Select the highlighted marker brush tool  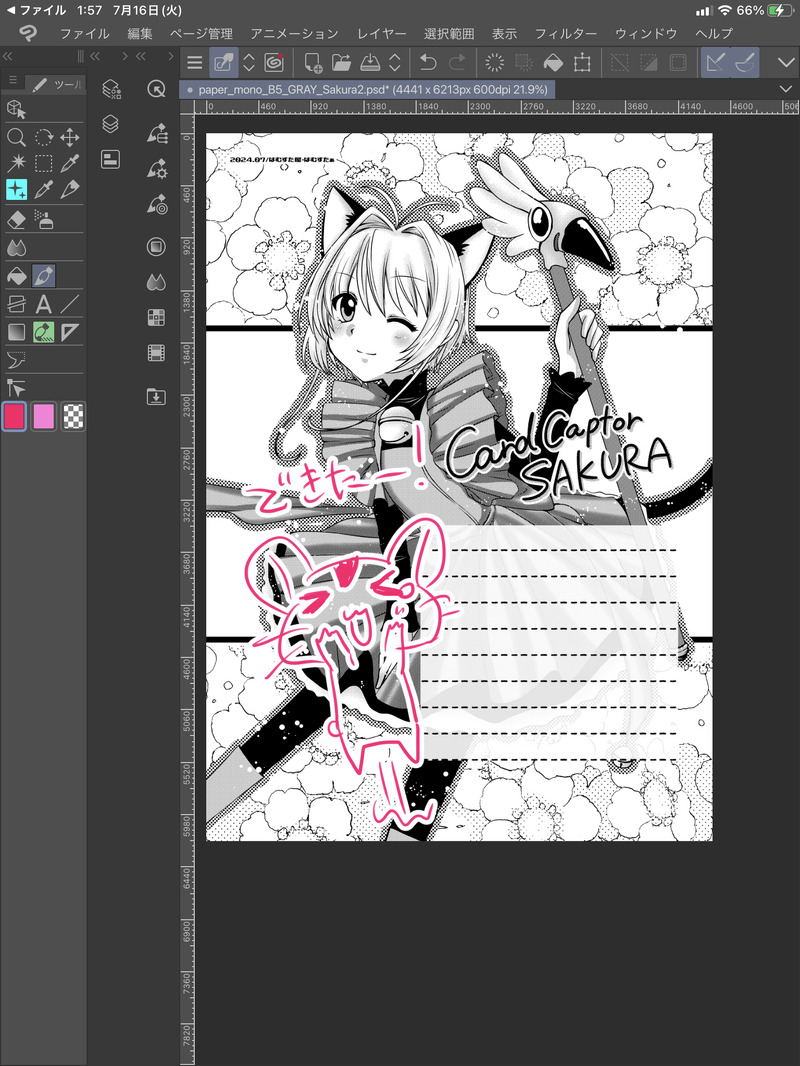tap(44, 276)
